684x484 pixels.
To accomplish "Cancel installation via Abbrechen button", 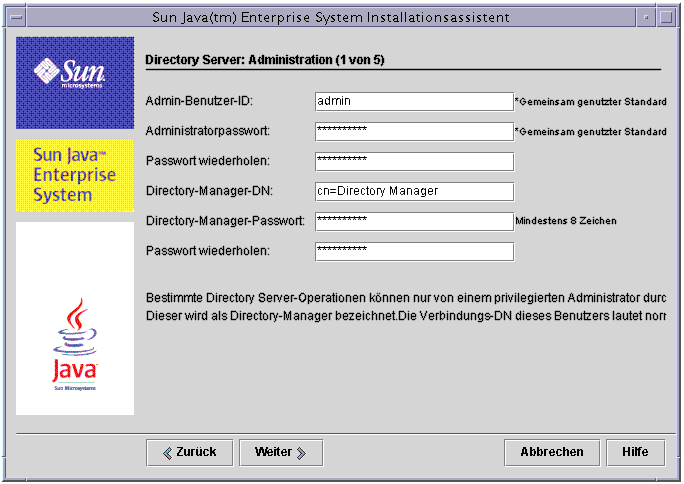I will coord(552,453).
